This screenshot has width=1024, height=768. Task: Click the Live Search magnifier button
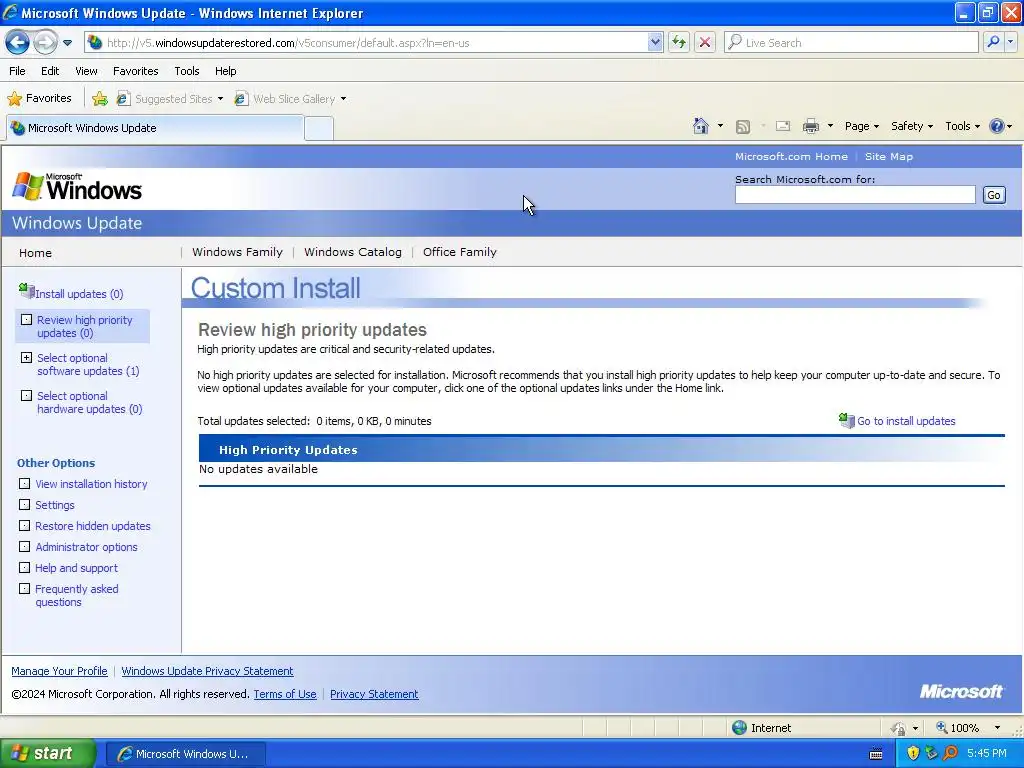pyautogui.click(x=993, y=42)
